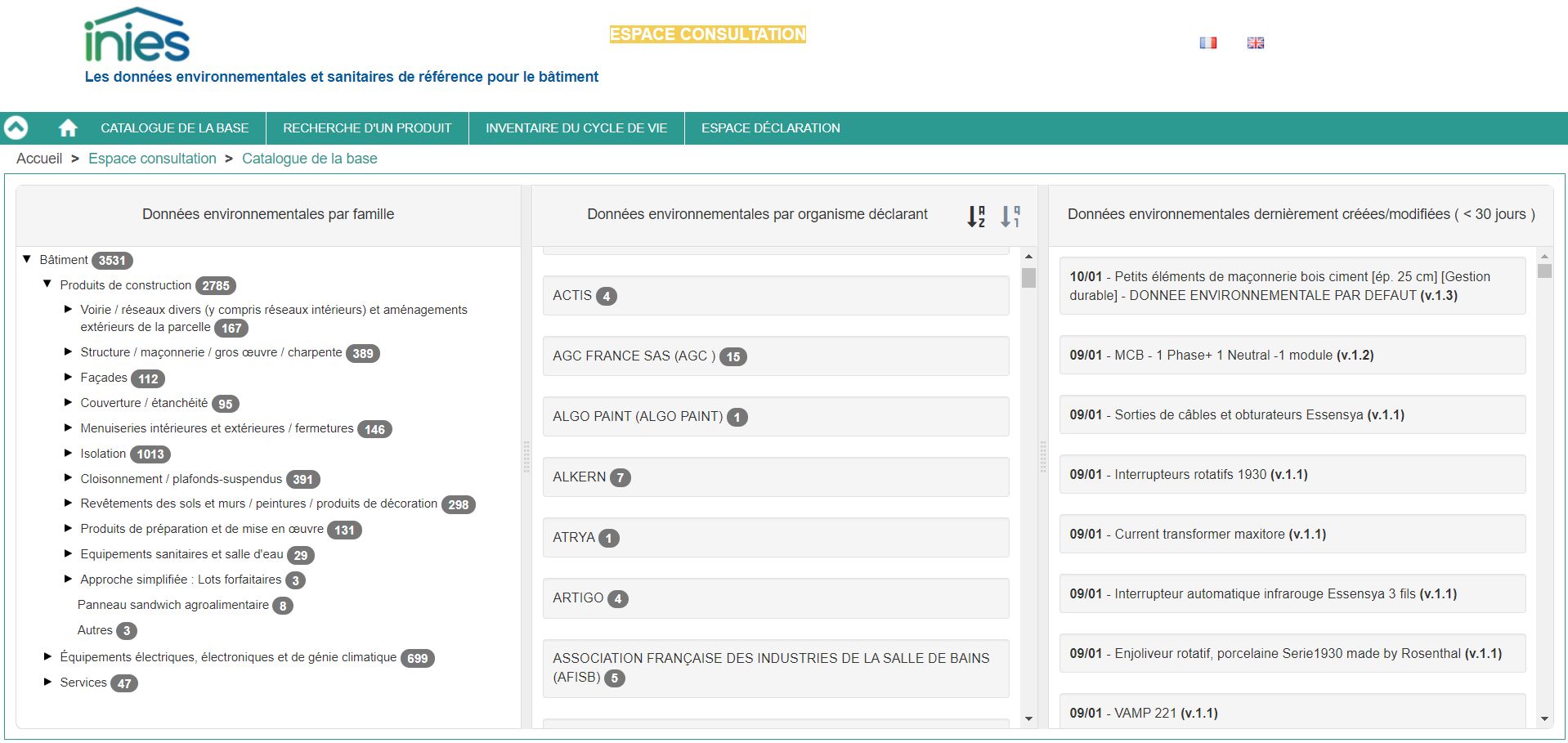The width and height of the screenshot is (1568, 743).
Task: Expand Revêtements des sols et murs node
Action: pyautogui.click(x=68, y=503)
